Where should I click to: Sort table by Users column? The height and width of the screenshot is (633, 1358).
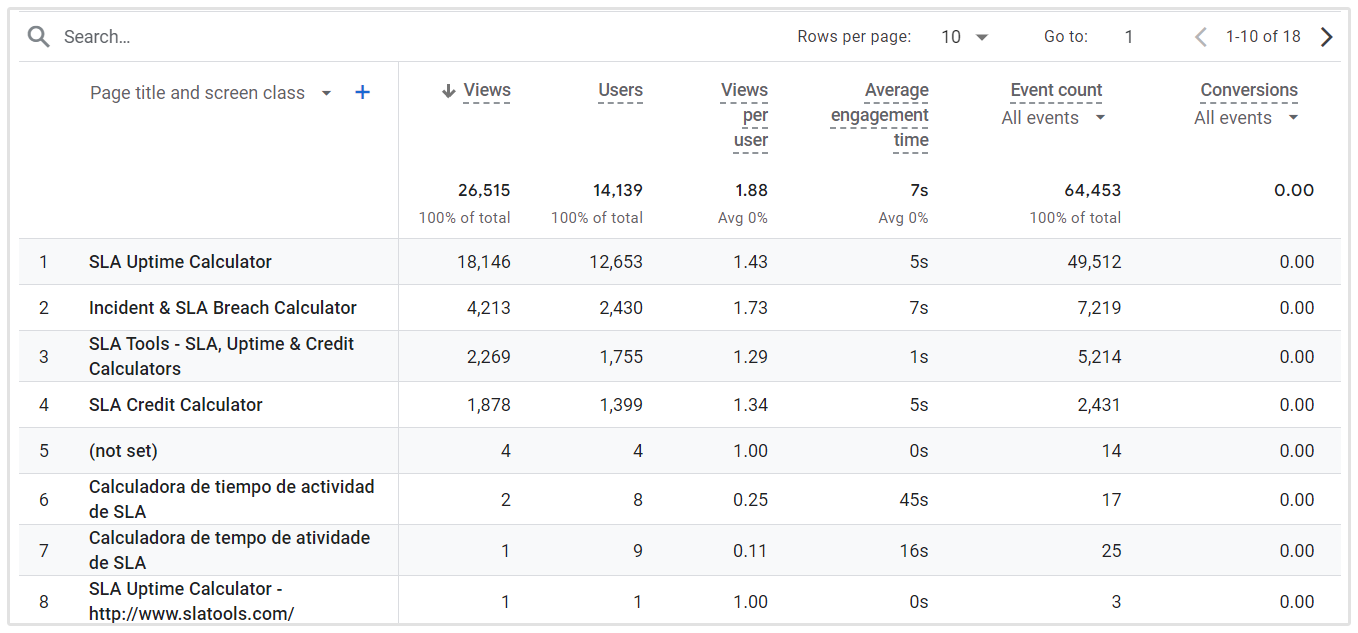[620, 90]
